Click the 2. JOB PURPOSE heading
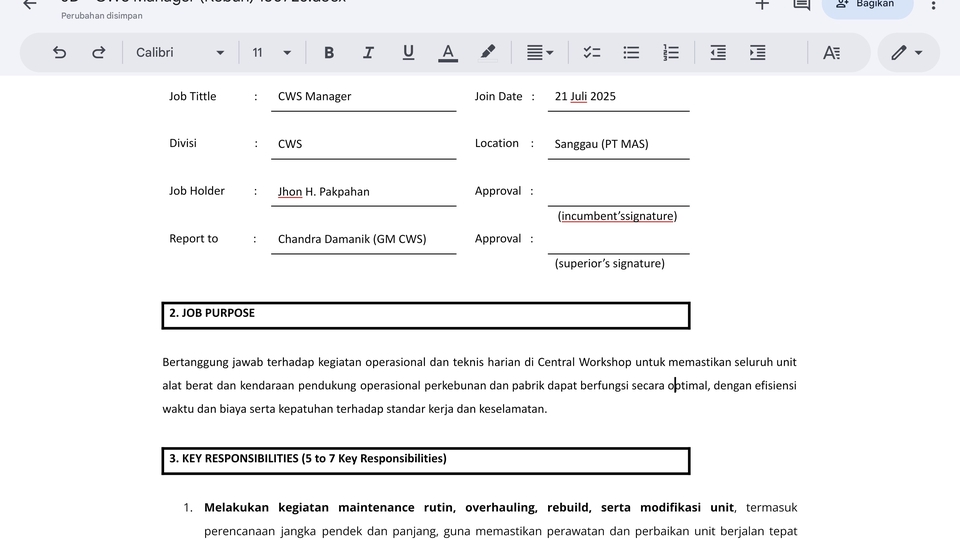Viewport: 960px width, 540px height. pyautogui.click(x=212, y=313)
